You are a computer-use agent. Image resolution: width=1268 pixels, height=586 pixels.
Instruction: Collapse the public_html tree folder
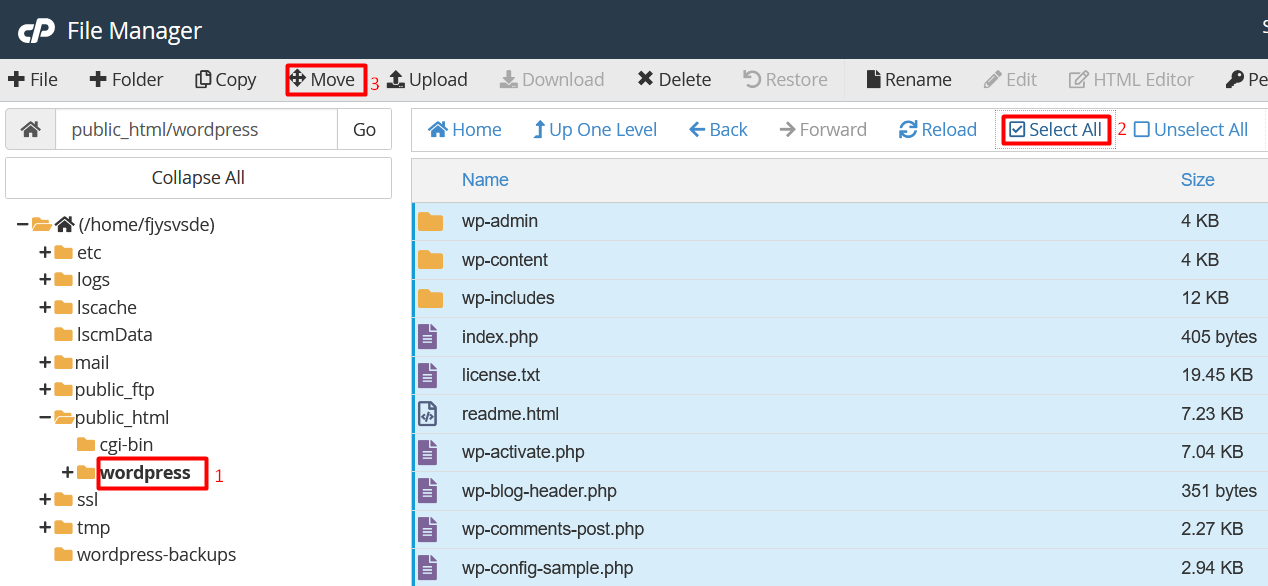tap(45, 418)
